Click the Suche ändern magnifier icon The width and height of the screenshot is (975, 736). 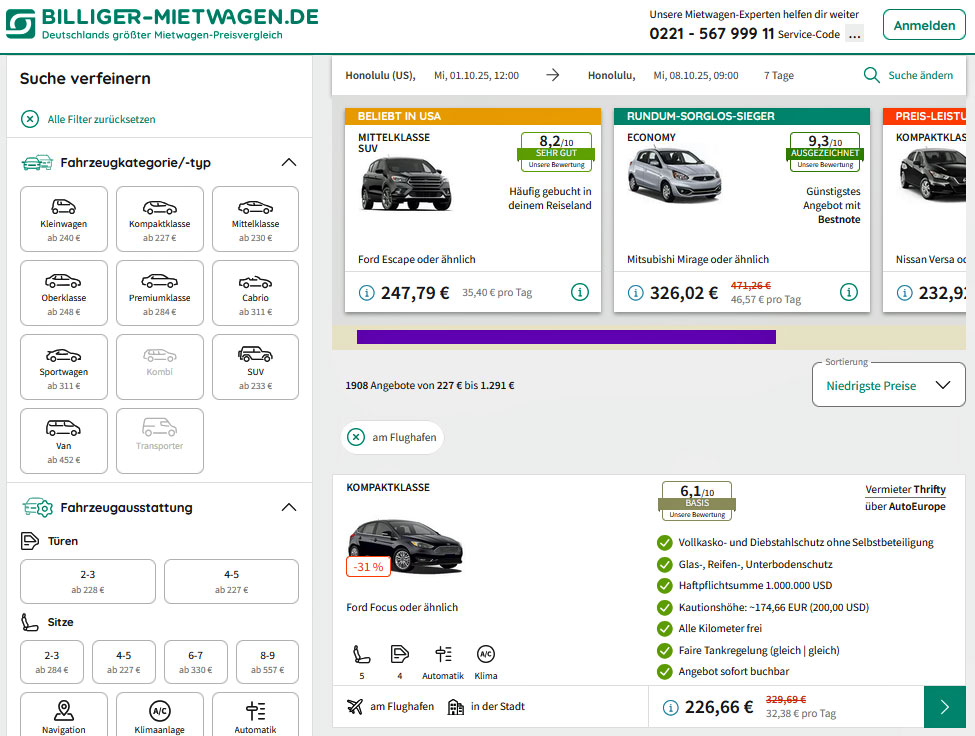(x=872, y=75)
